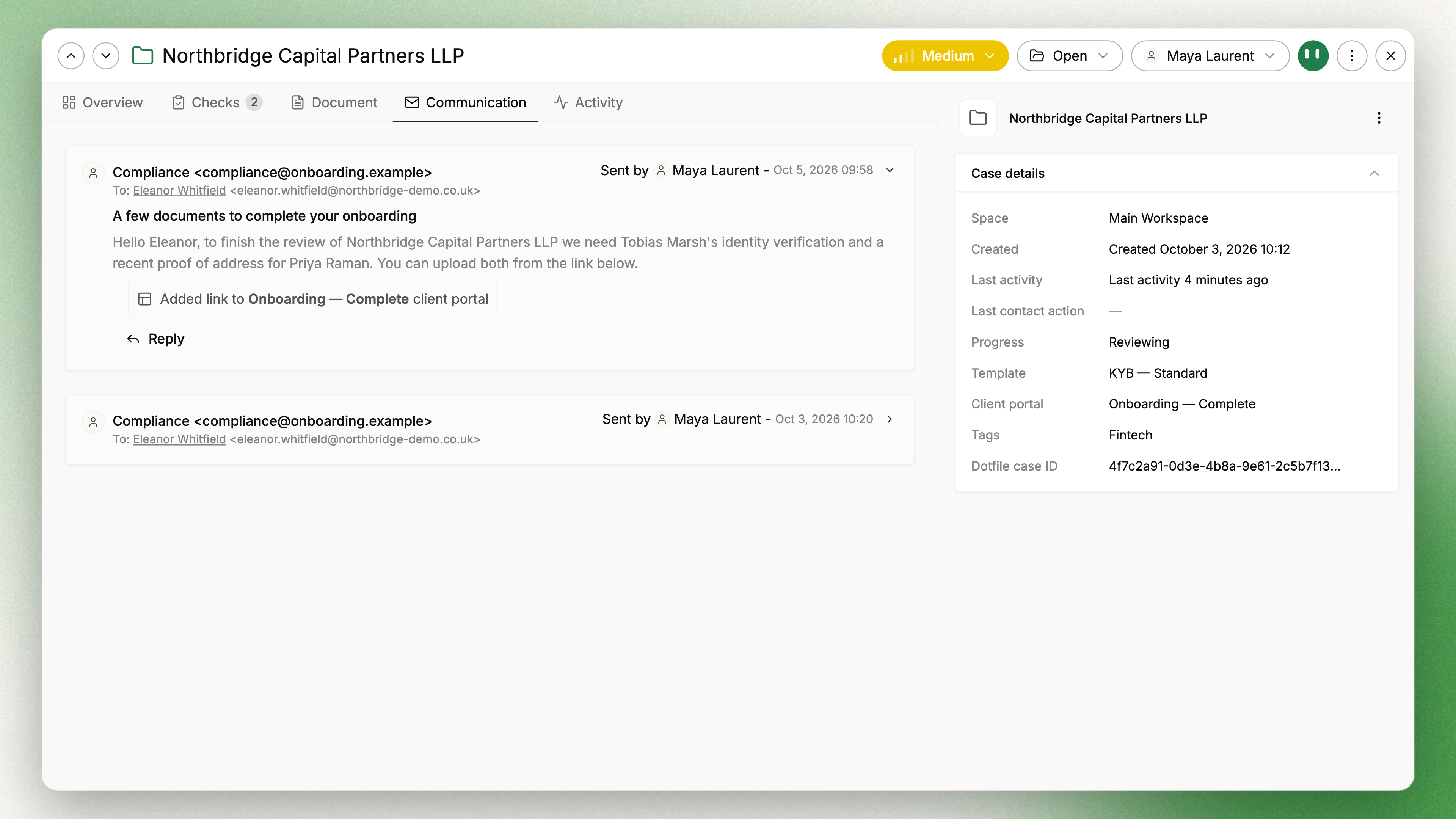Open side panel three-dot menu for Northbridge
This screenshot has height=819, width=1456.
1379,118
